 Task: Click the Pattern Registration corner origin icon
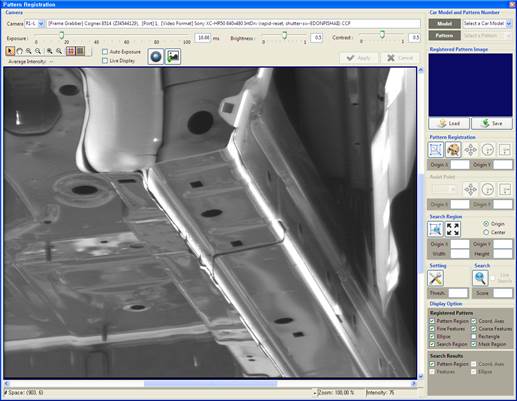[x=505, y=150]
